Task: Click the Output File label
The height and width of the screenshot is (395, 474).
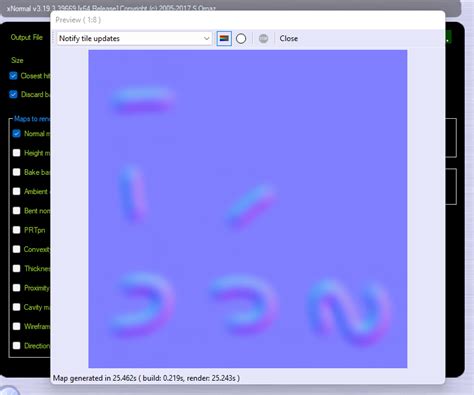Action: 27,37
